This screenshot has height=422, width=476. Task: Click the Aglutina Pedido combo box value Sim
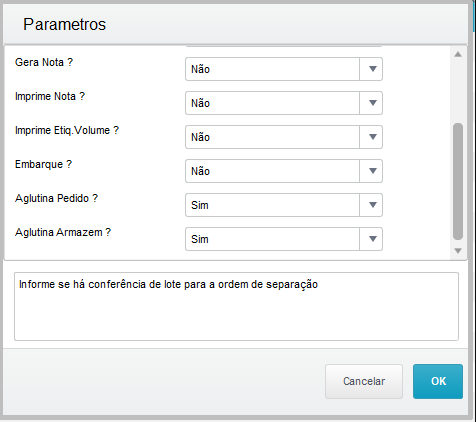pos(272,205)
